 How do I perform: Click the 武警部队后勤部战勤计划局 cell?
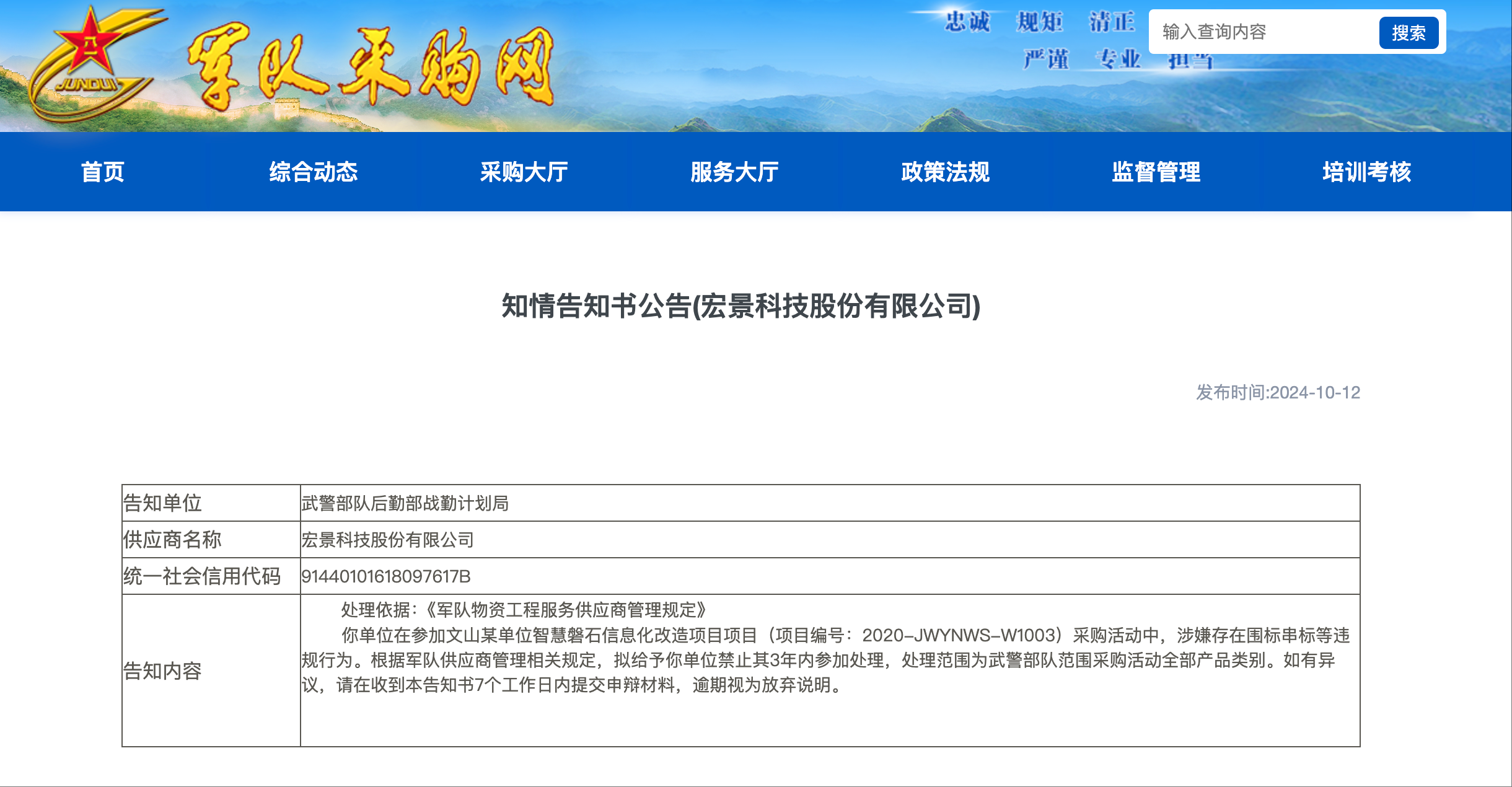click(x=405, y=503)
